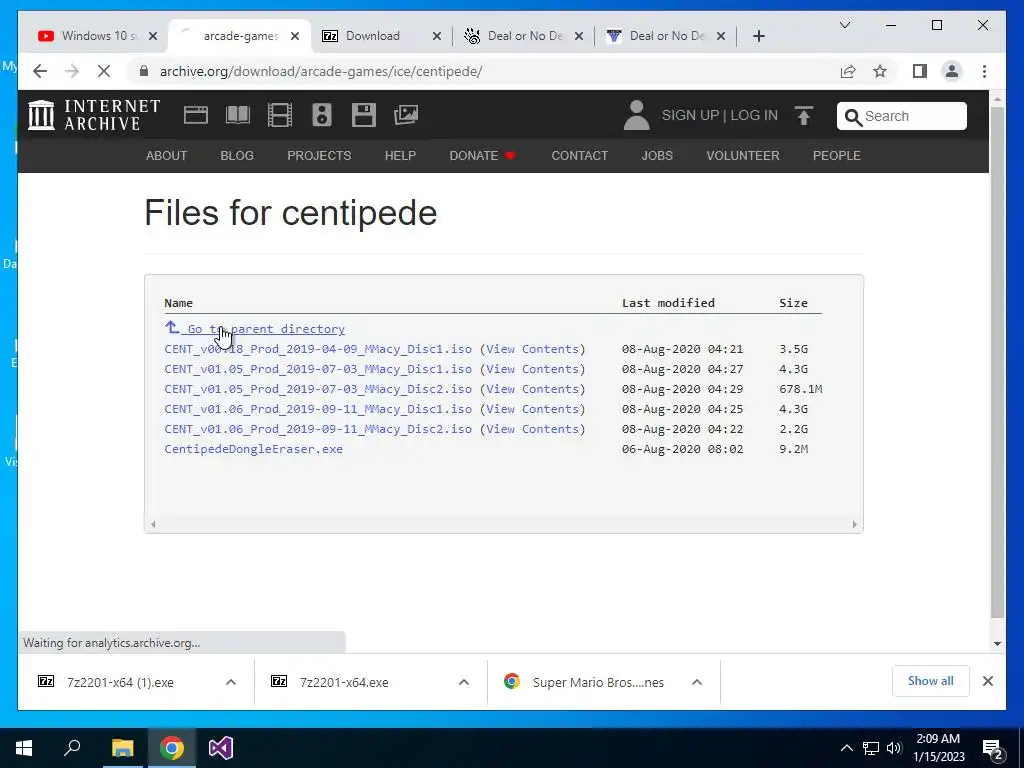Download CENT_v01.06 Disc2.iso file
This screenshot has width=1024, height=768.
click(x=318, y=429)
